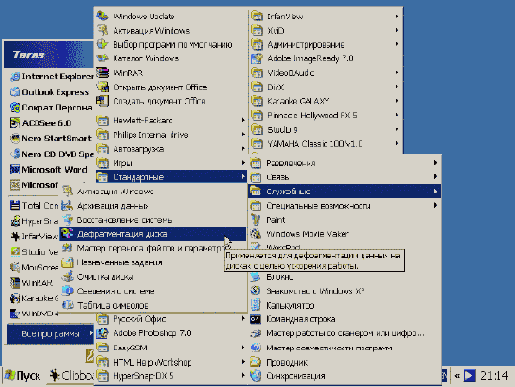Open Internet Explorer from the Start menu
This screenshot has width=515, height=387.
coord(51,77)
